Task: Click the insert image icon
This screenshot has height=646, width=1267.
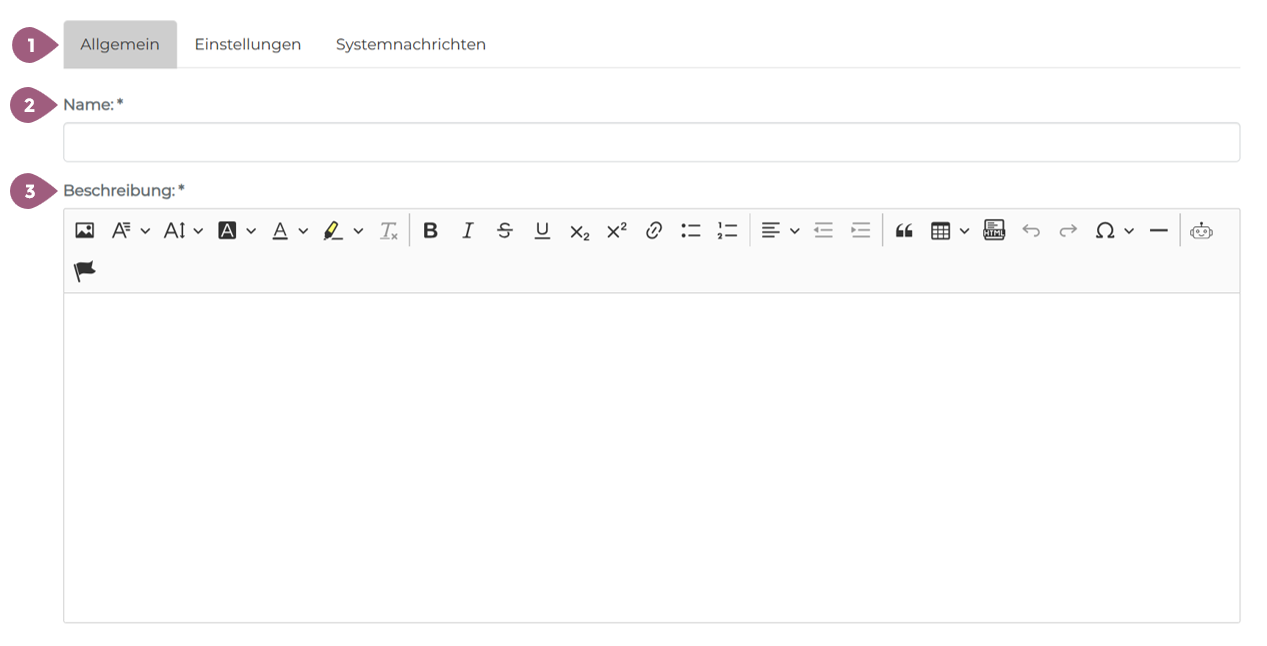Action: [85, 231]
